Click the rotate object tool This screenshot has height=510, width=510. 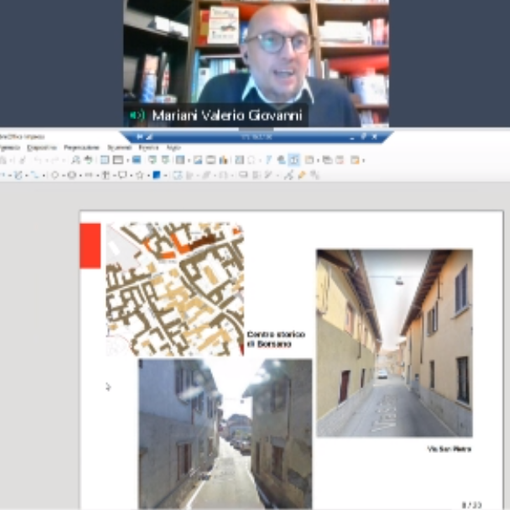coord(178,175)
